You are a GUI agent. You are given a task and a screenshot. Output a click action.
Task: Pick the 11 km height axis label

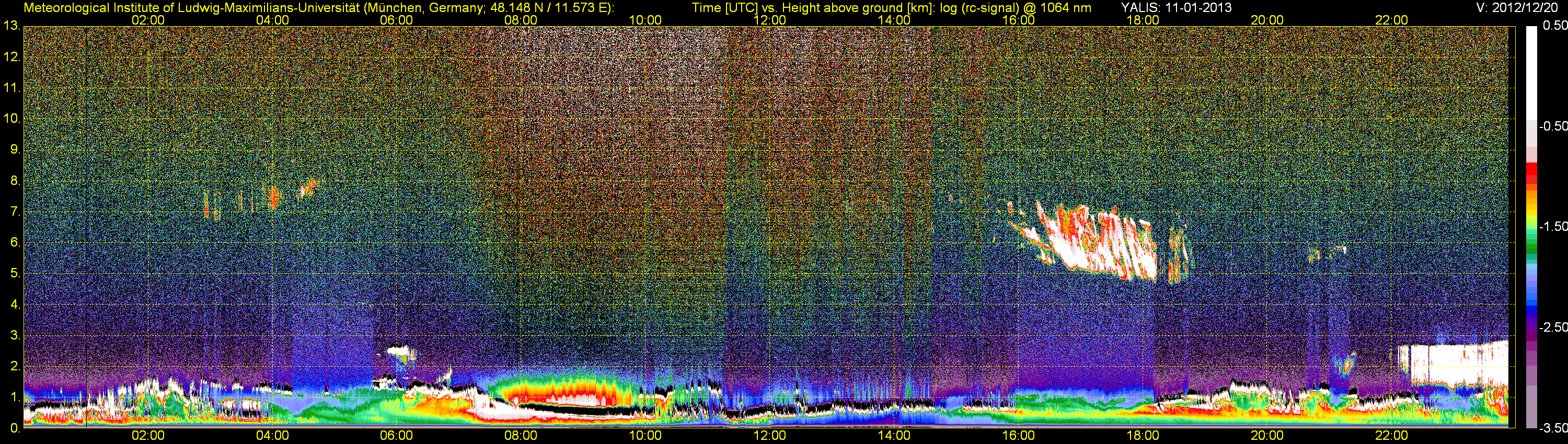tap(11, 88)
